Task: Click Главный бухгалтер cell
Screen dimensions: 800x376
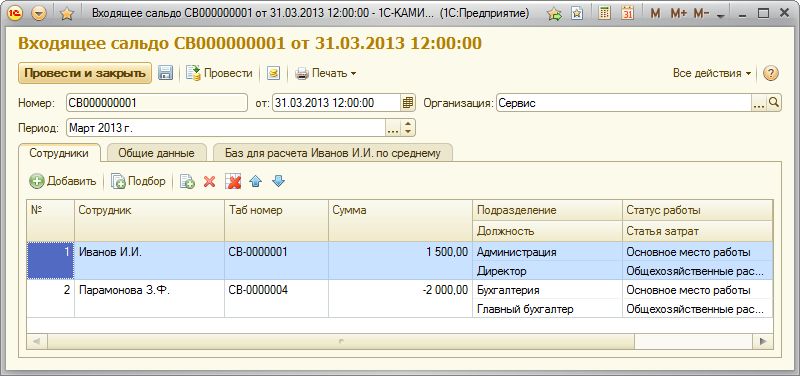Action: tap(547, 309)
